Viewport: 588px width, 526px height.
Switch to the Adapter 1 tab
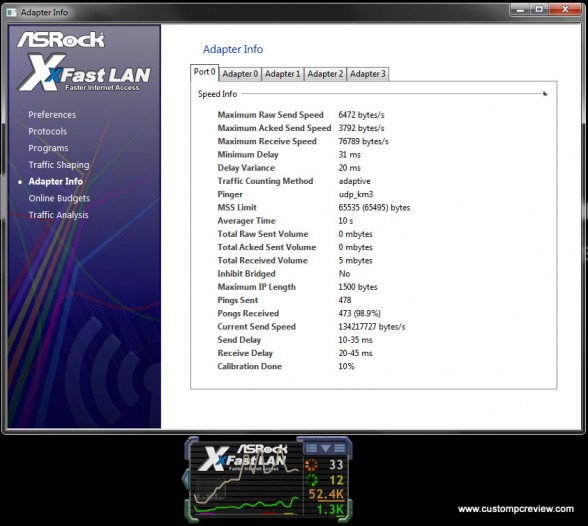(283, 74)
